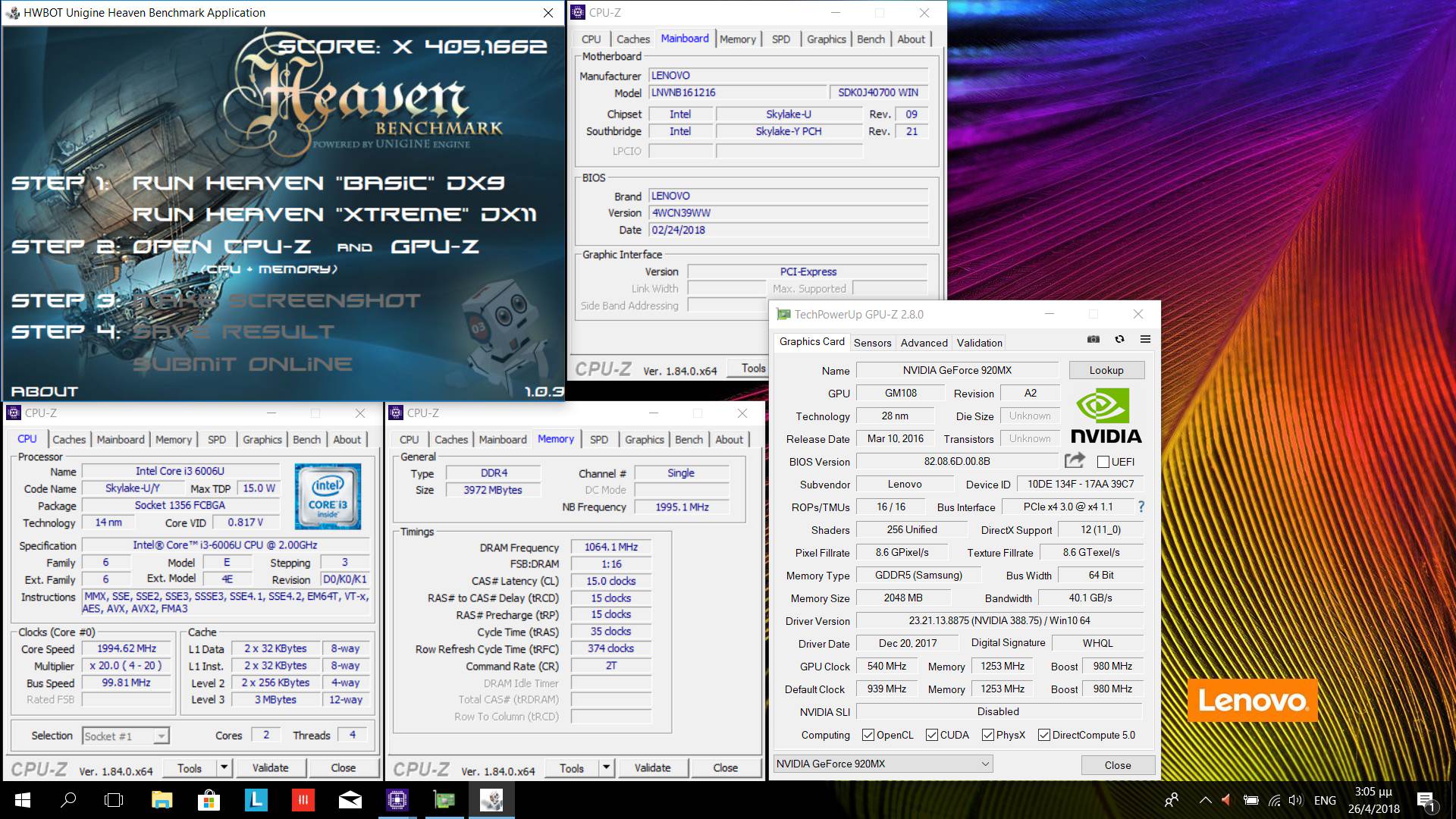Screen dimensions: 1456x819
Task: Open Socket #1 selection dropdown
Action: pyautogui.click(x=126, y=736)
